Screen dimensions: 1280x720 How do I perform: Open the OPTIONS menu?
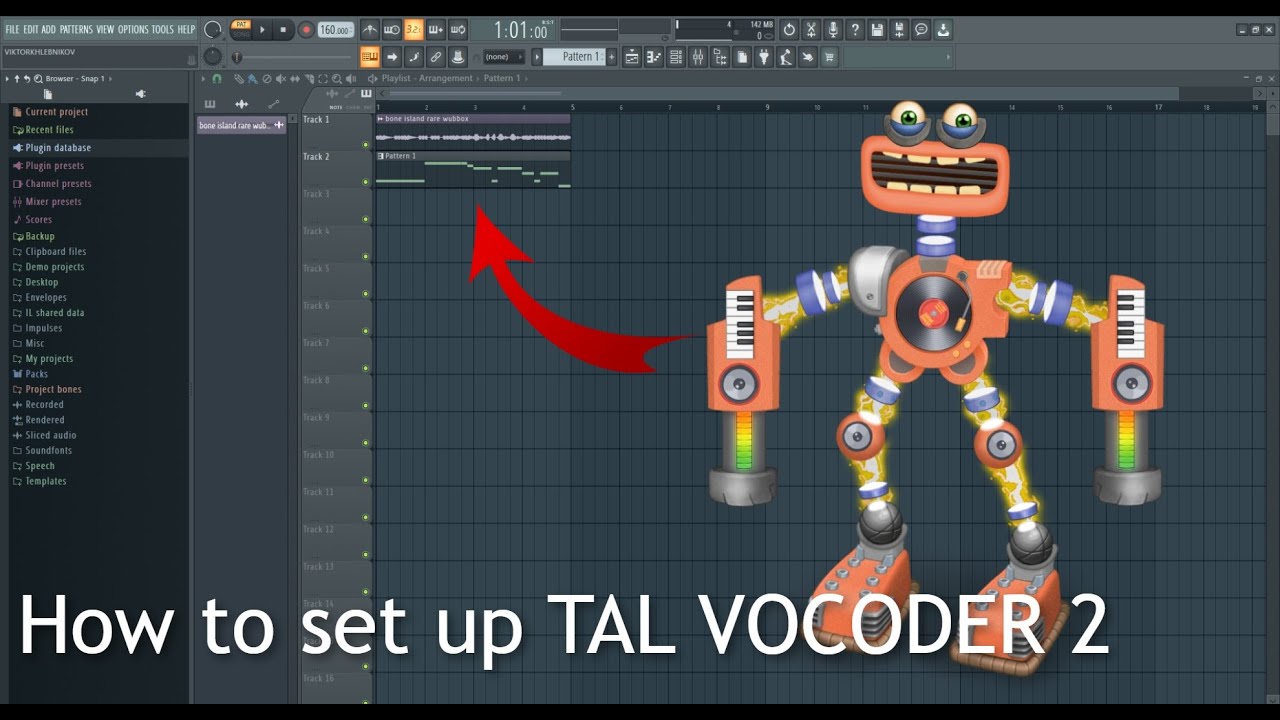[133, 29]
